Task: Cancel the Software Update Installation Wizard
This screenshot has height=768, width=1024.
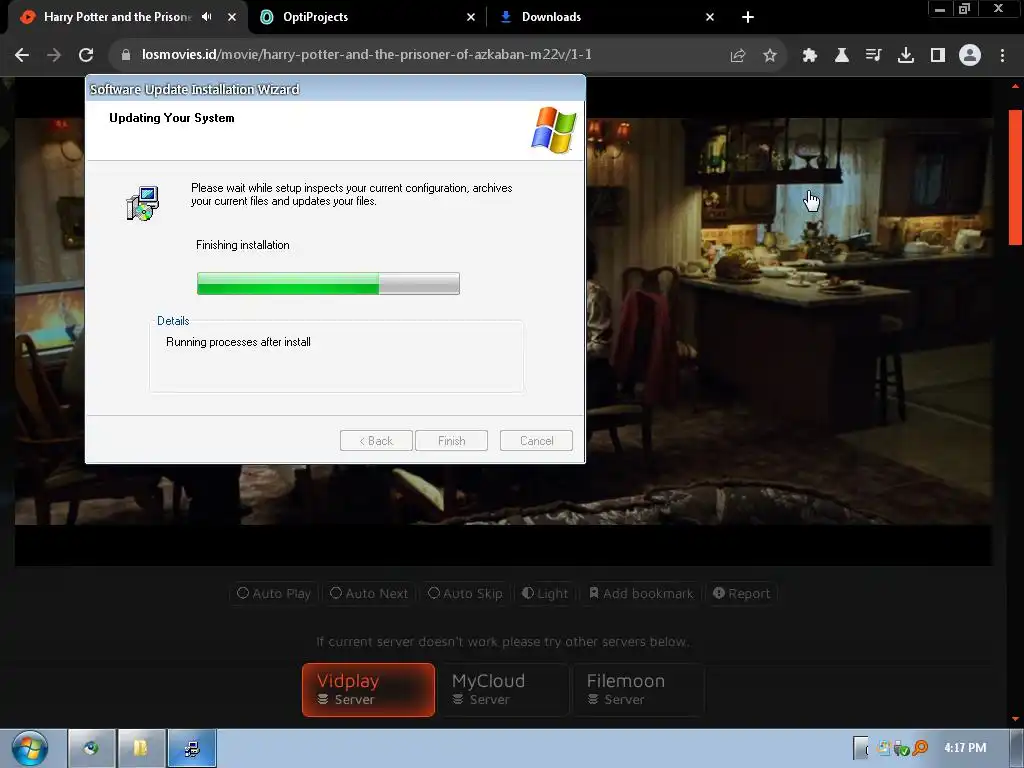Action: click(x=536, y=441)
